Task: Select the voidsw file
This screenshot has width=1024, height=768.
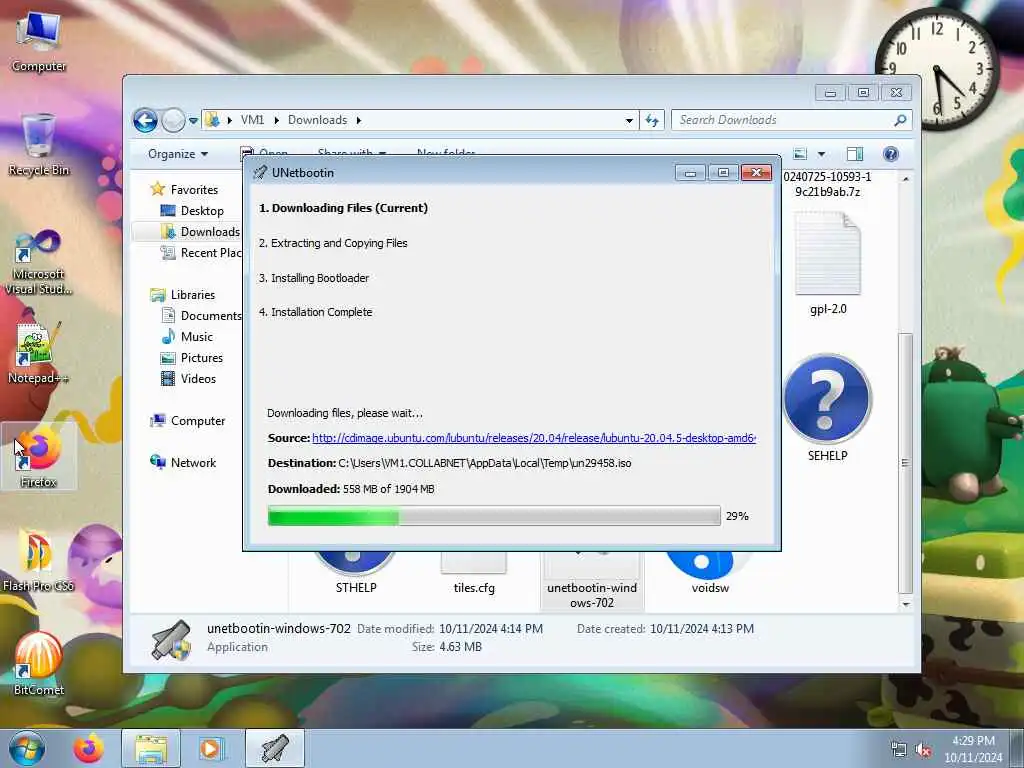Action: click(x=710, y=573)
